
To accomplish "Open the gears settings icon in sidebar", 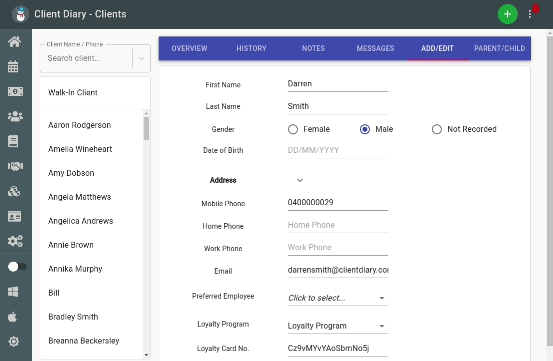I will pos(15,241).
